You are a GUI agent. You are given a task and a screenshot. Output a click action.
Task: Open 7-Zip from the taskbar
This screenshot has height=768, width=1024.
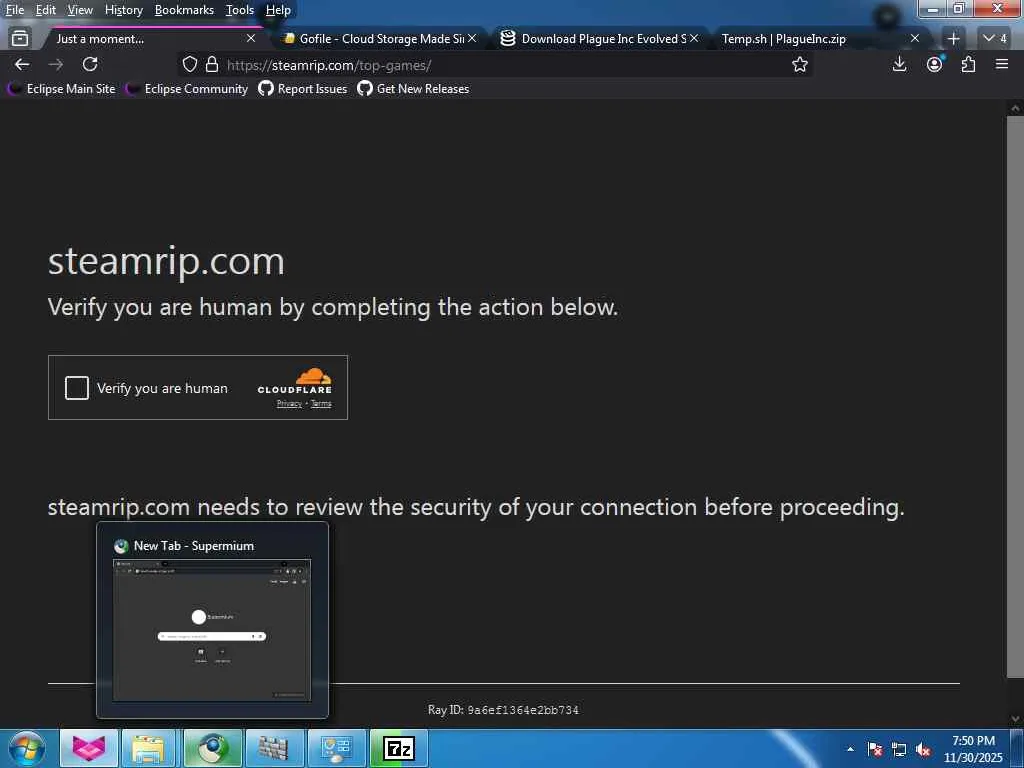[398, 748]
